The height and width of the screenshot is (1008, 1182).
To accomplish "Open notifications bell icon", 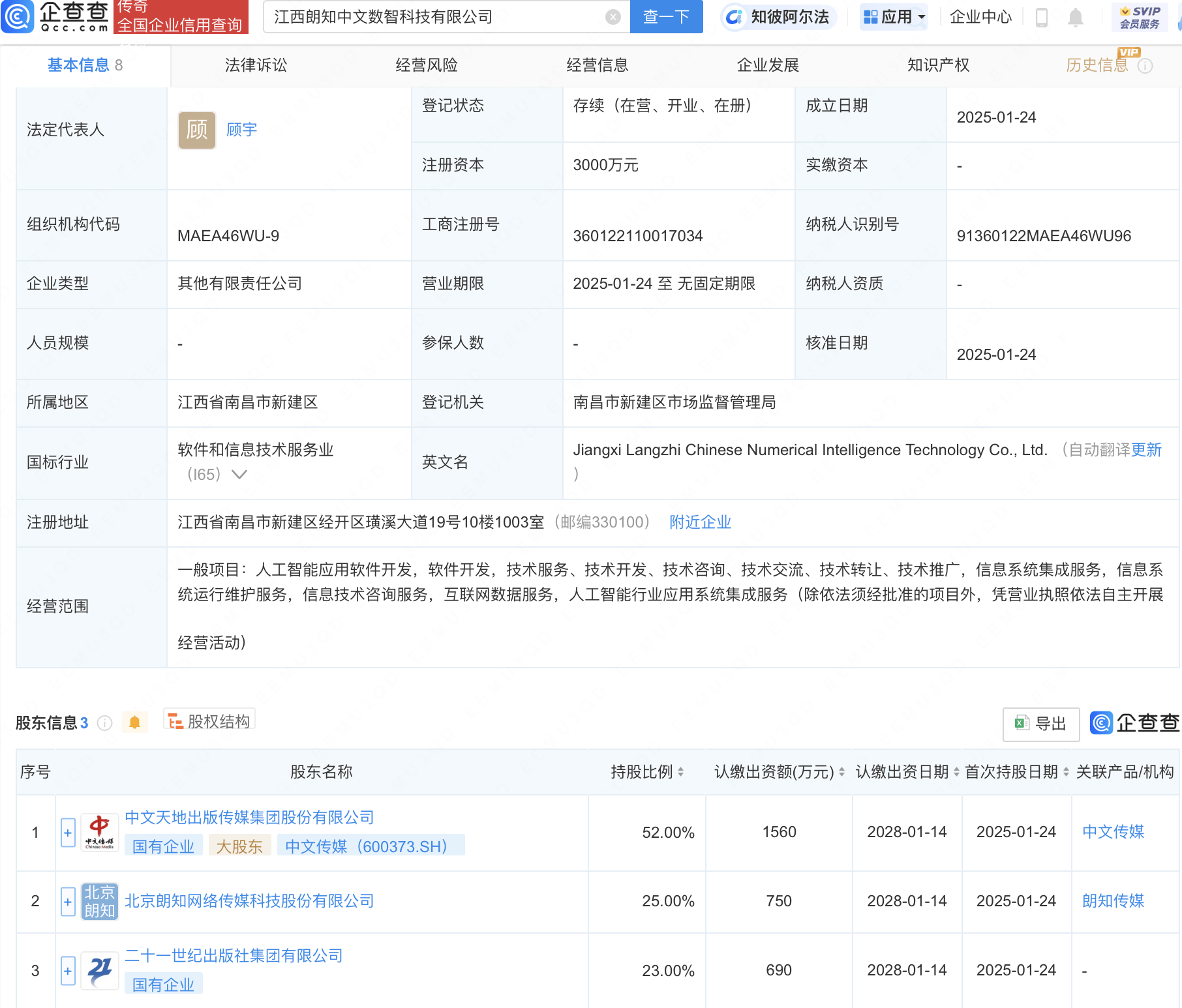I will point(1076,18).
